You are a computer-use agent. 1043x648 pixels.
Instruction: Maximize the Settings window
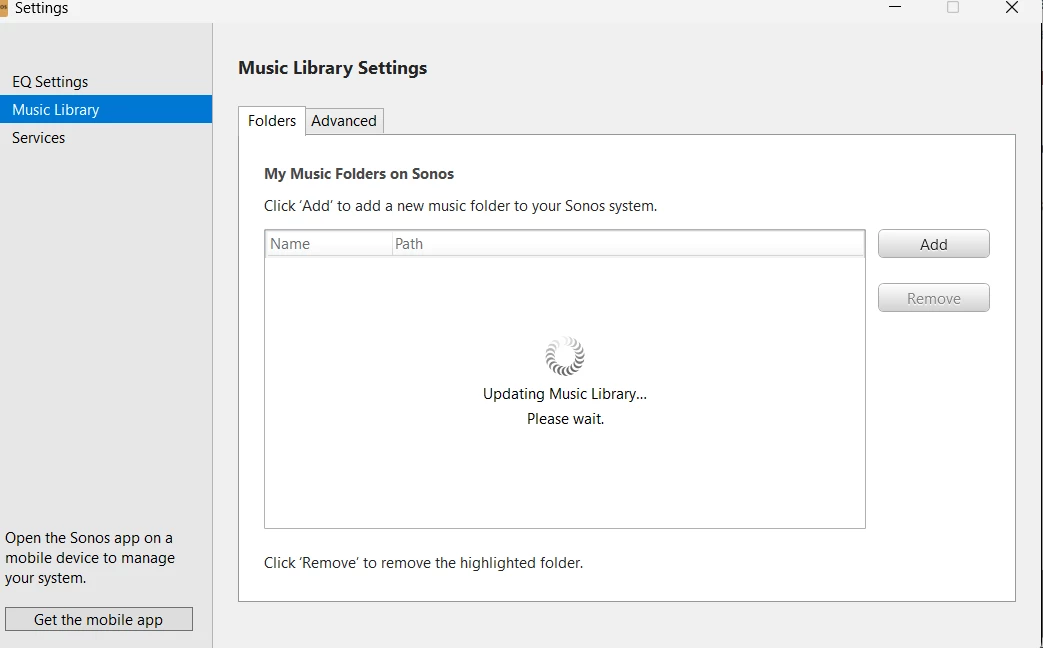(x=953, y=7)
